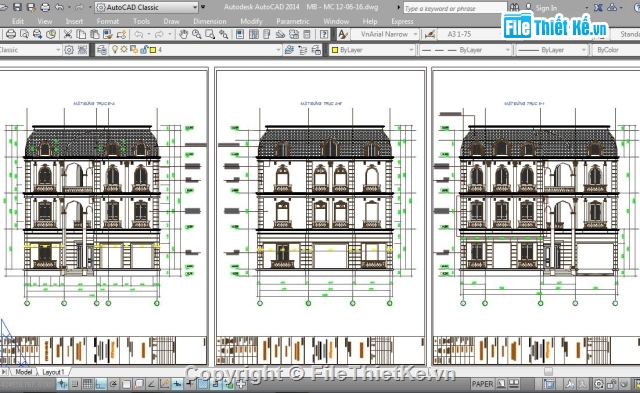Open the Sheet Set Manager icon
This screenshot has height=393, width=640.
[x=280, y=34]
